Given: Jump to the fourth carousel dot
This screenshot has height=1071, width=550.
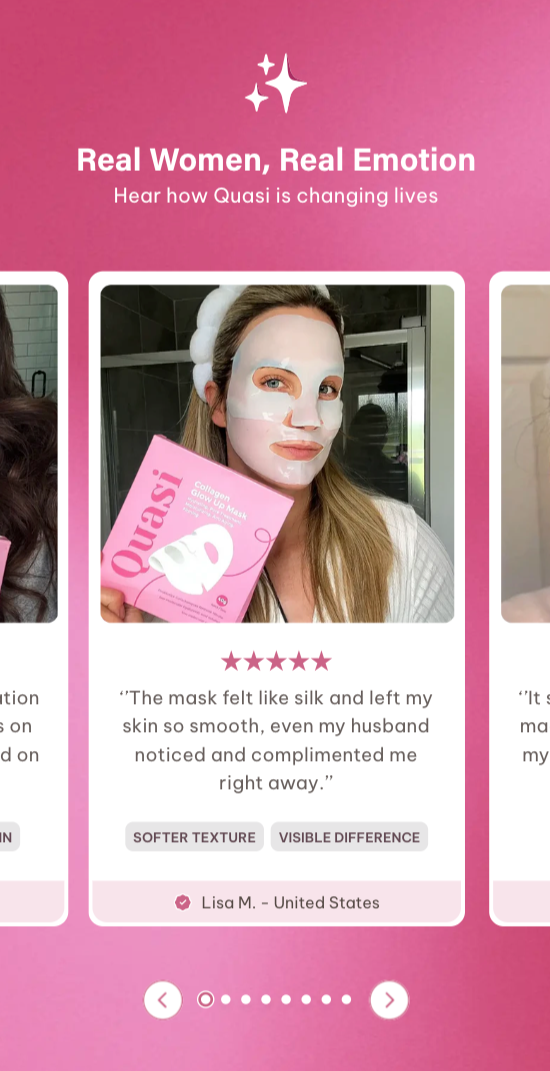Looking at the screenshot, I should click(x=266, y=1000).
